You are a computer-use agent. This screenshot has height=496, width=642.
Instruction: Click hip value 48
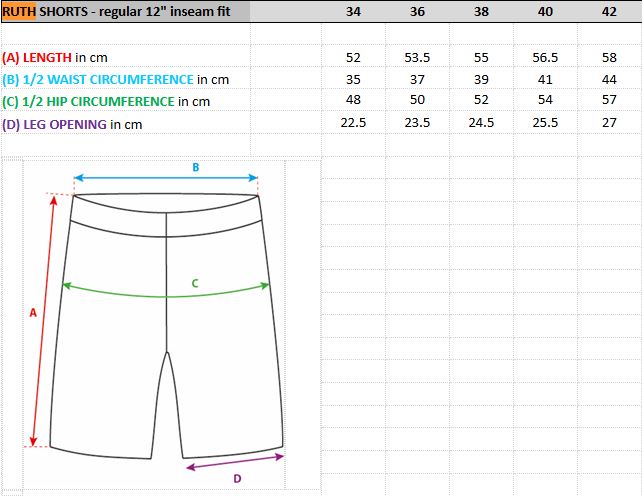click(x=353, y=100)
